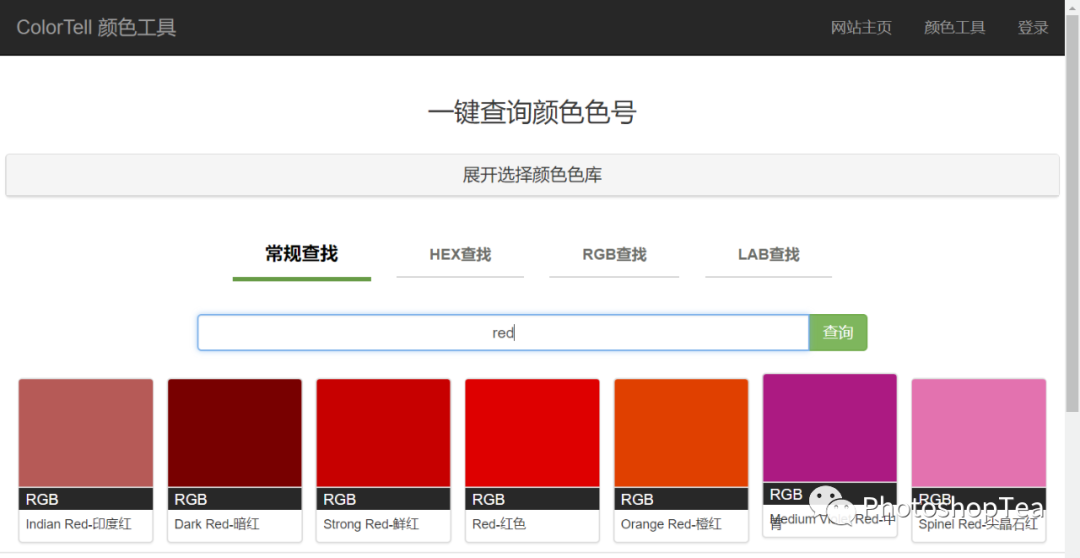
Task: Select the Orange Red color swatch
Action: tap(681, 433)
